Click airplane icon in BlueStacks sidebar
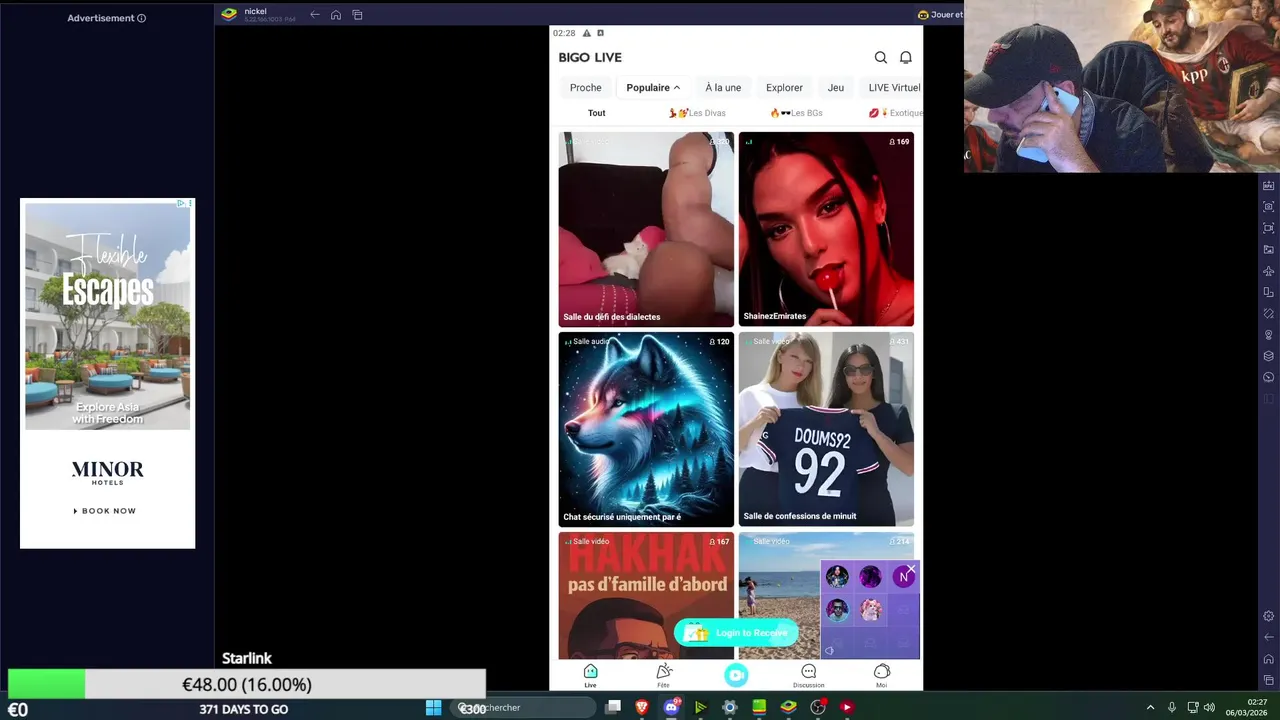 (x=1269, y=271)
